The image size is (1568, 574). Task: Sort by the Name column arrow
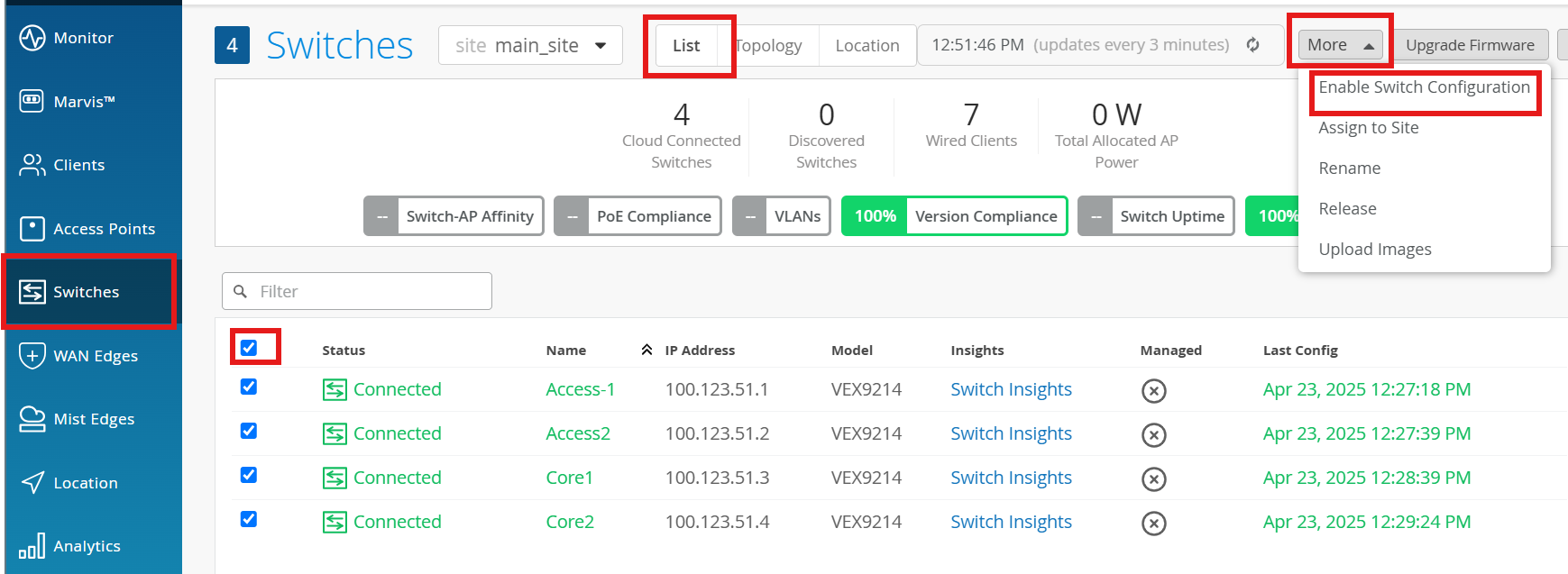(646, 351)
